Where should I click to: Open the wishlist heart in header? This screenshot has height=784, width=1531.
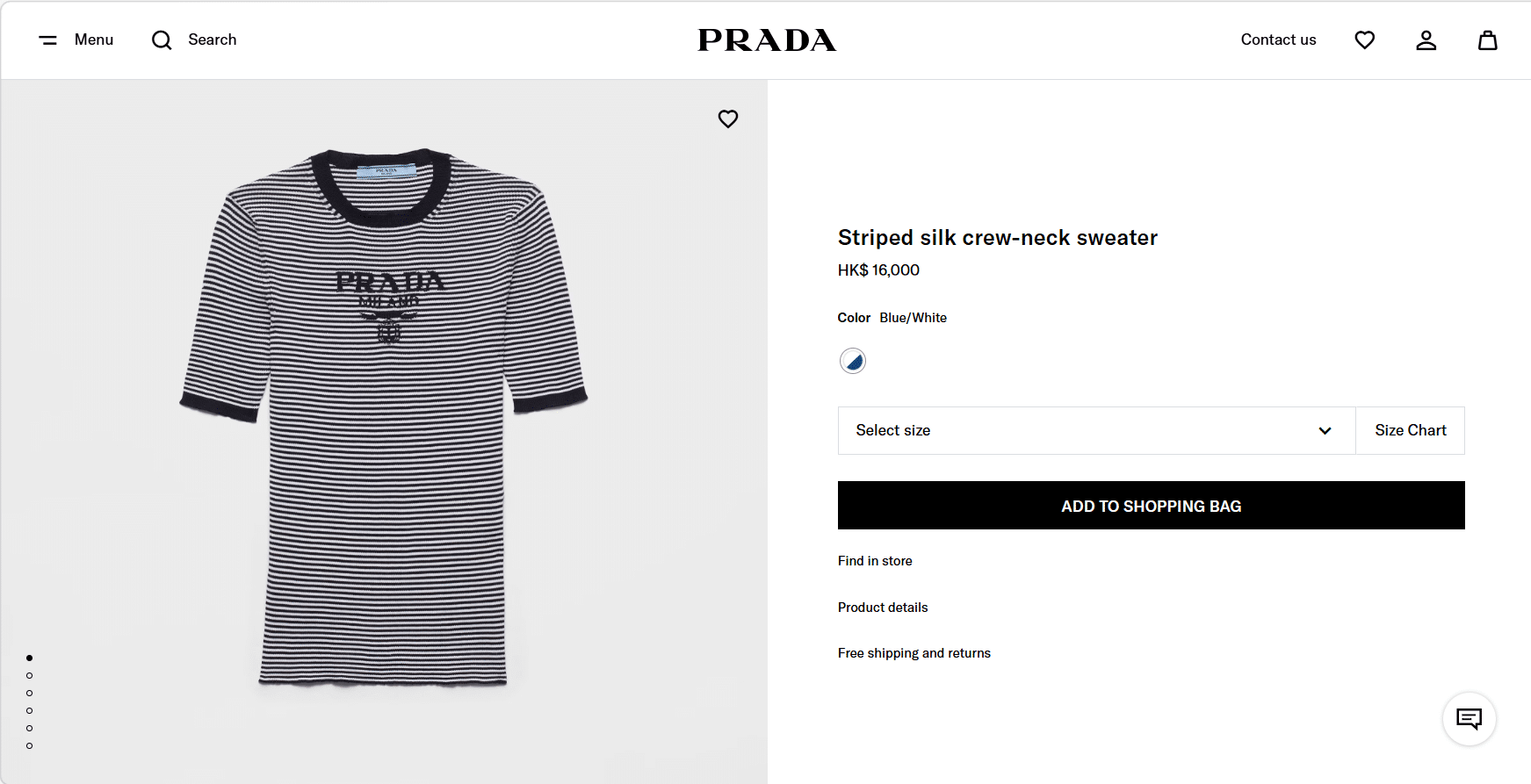click(x=1364, y=40)
